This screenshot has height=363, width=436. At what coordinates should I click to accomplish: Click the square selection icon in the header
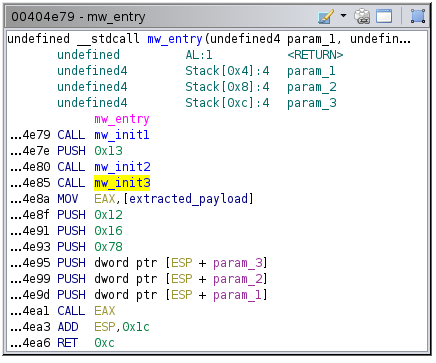pos(418,16)
